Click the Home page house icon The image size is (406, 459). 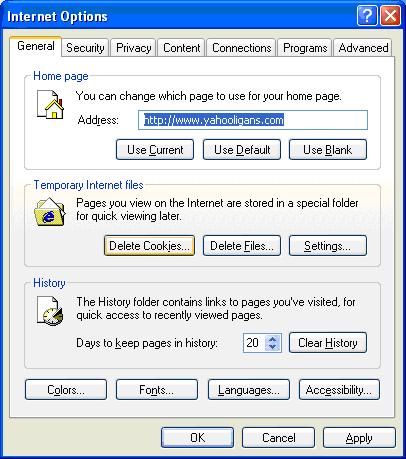point(50,105)
